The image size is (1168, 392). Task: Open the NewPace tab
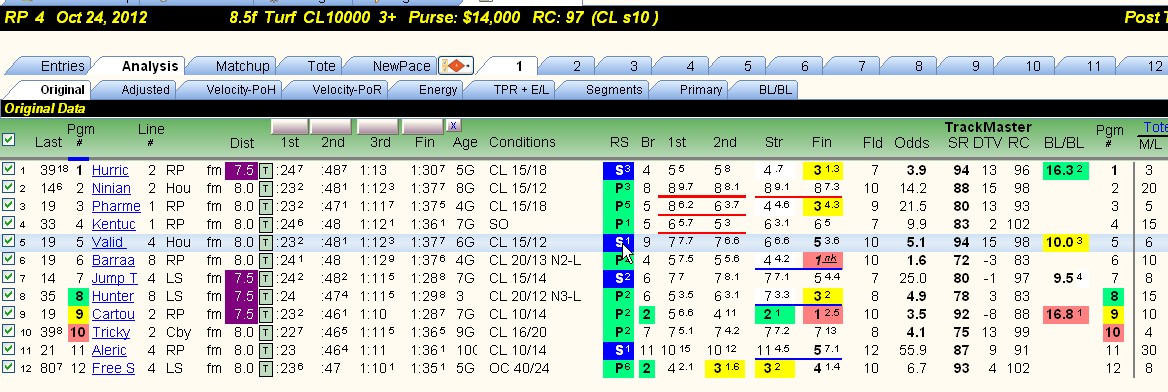(401, 66)
